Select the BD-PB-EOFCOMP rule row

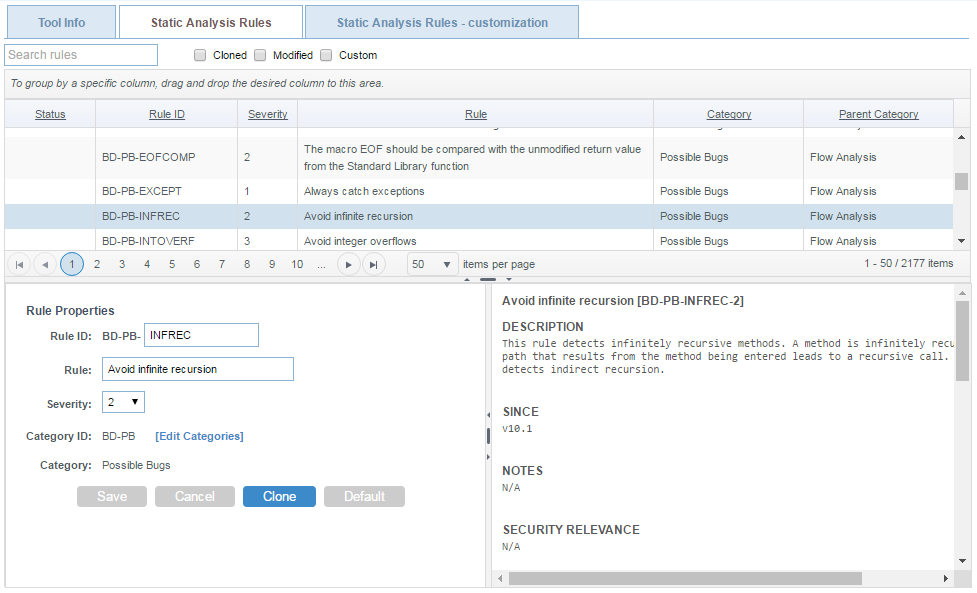coord(479,158)
